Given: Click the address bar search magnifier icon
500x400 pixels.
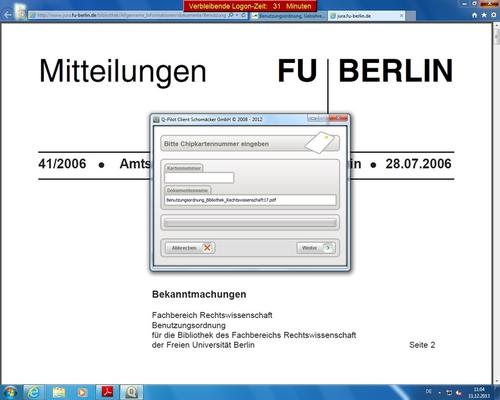Looking at the screenshot, I should point(231,15).
